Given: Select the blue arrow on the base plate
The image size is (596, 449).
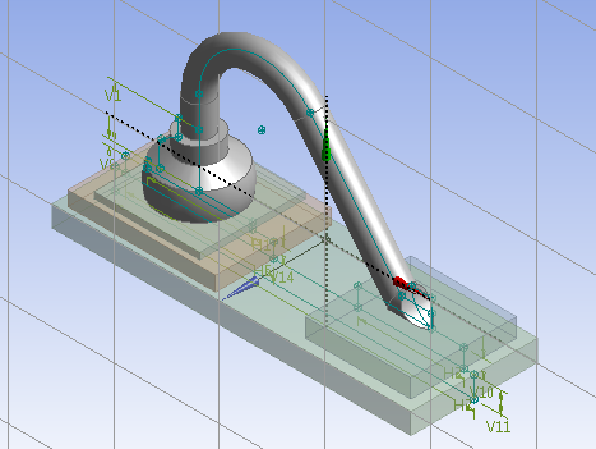Looking at the screenshot, I should (x=242, y=289).
